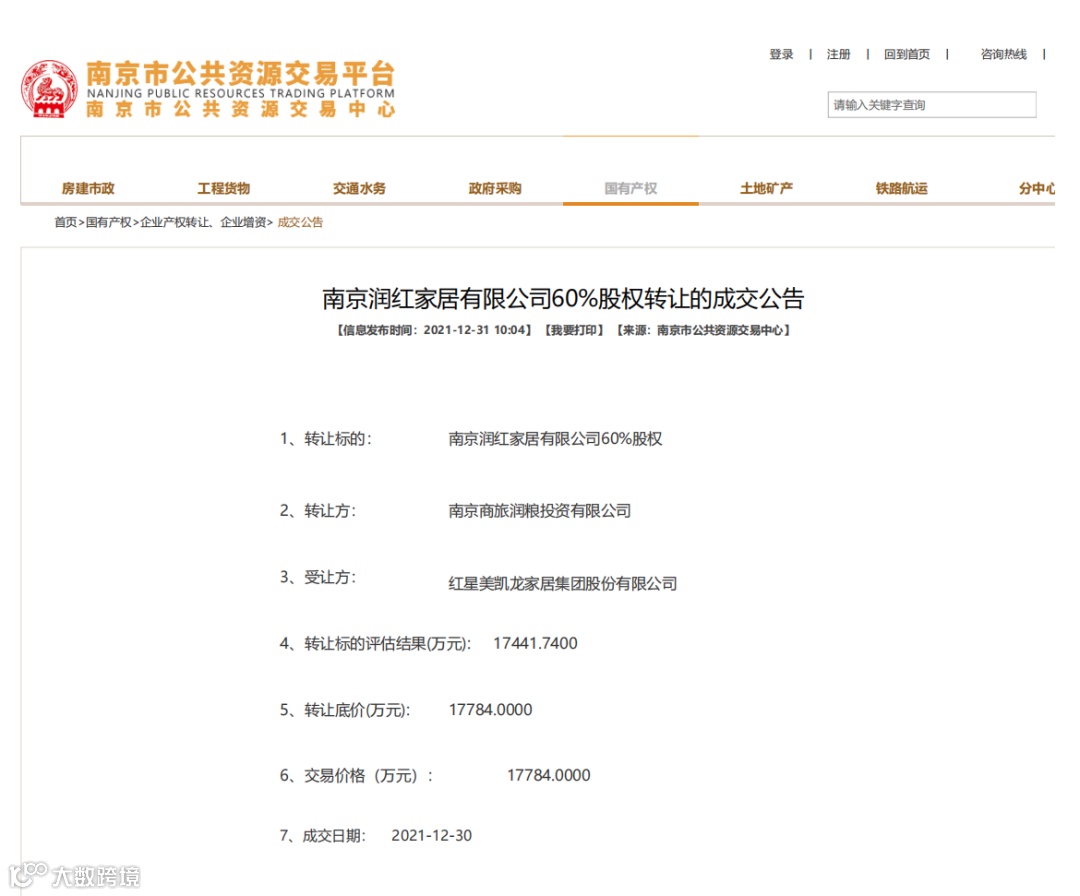Select the 分中心 nav tab

1037,188
